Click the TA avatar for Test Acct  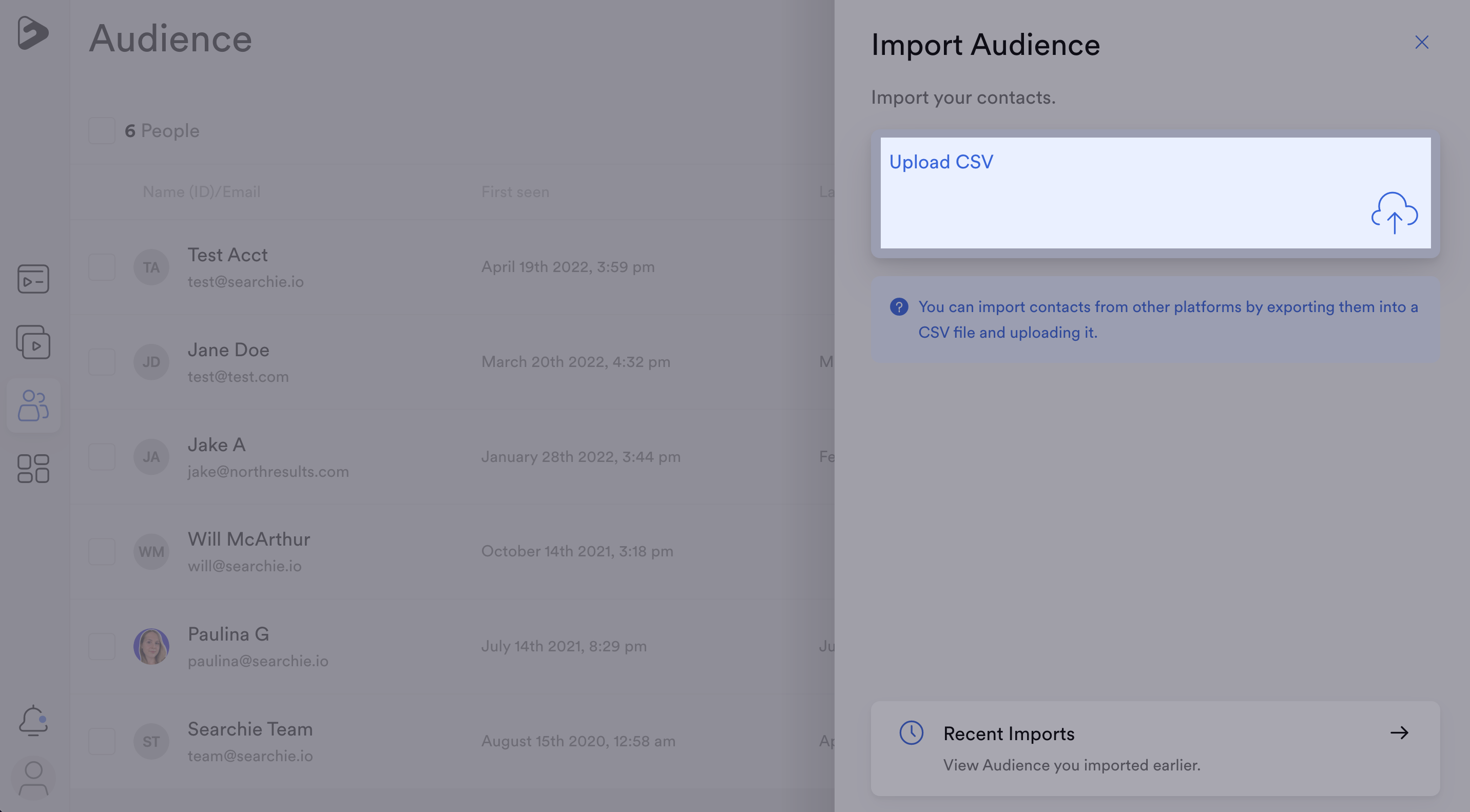point(151,267)
